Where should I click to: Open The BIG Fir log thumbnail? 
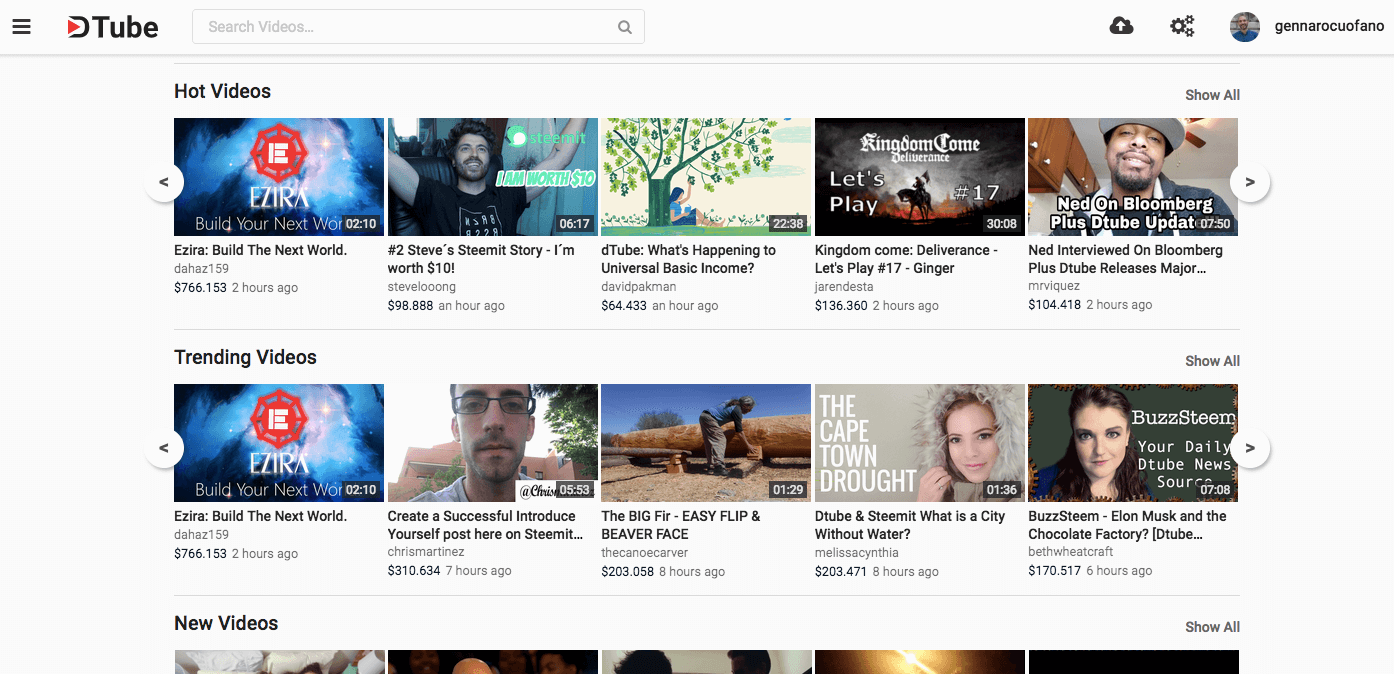(706, 443)
